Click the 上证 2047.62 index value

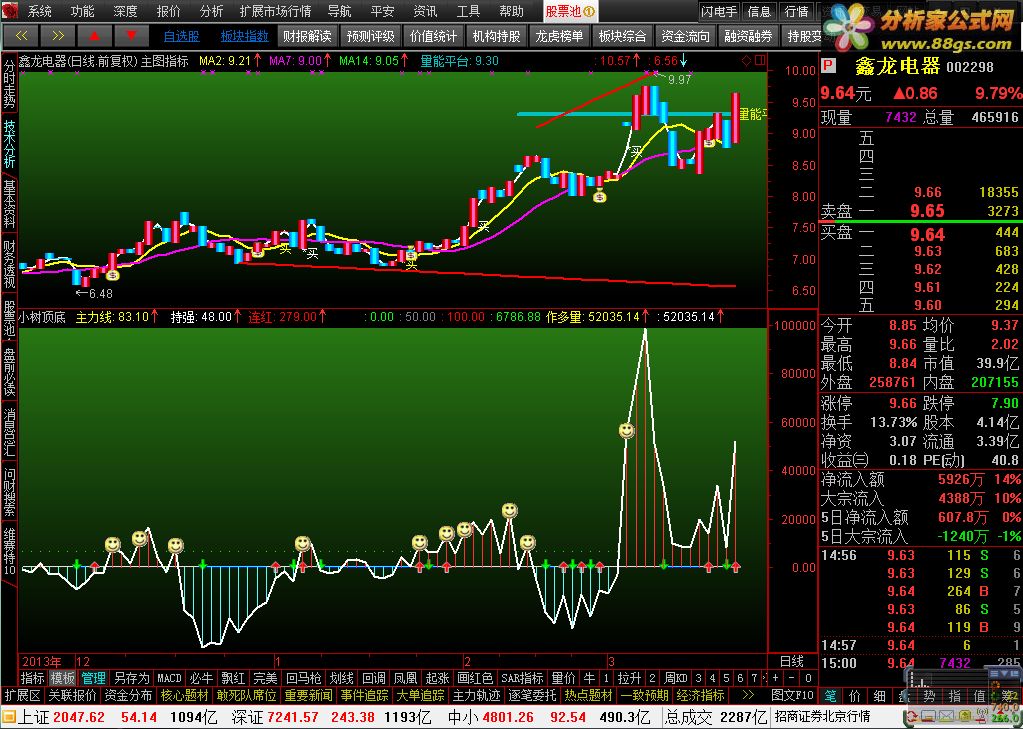coord(79,718)
